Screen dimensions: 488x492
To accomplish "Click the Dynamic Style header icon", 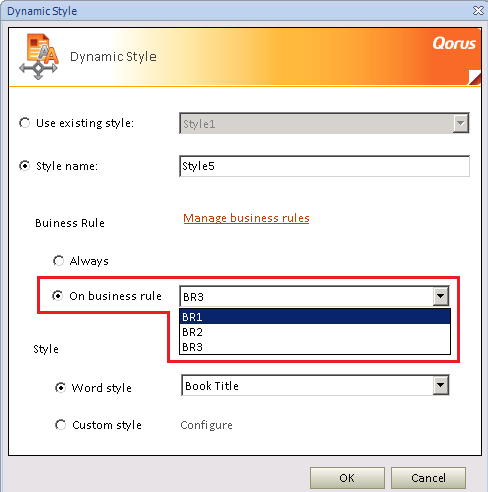I will pyautogui.click(x=39, y=56).
